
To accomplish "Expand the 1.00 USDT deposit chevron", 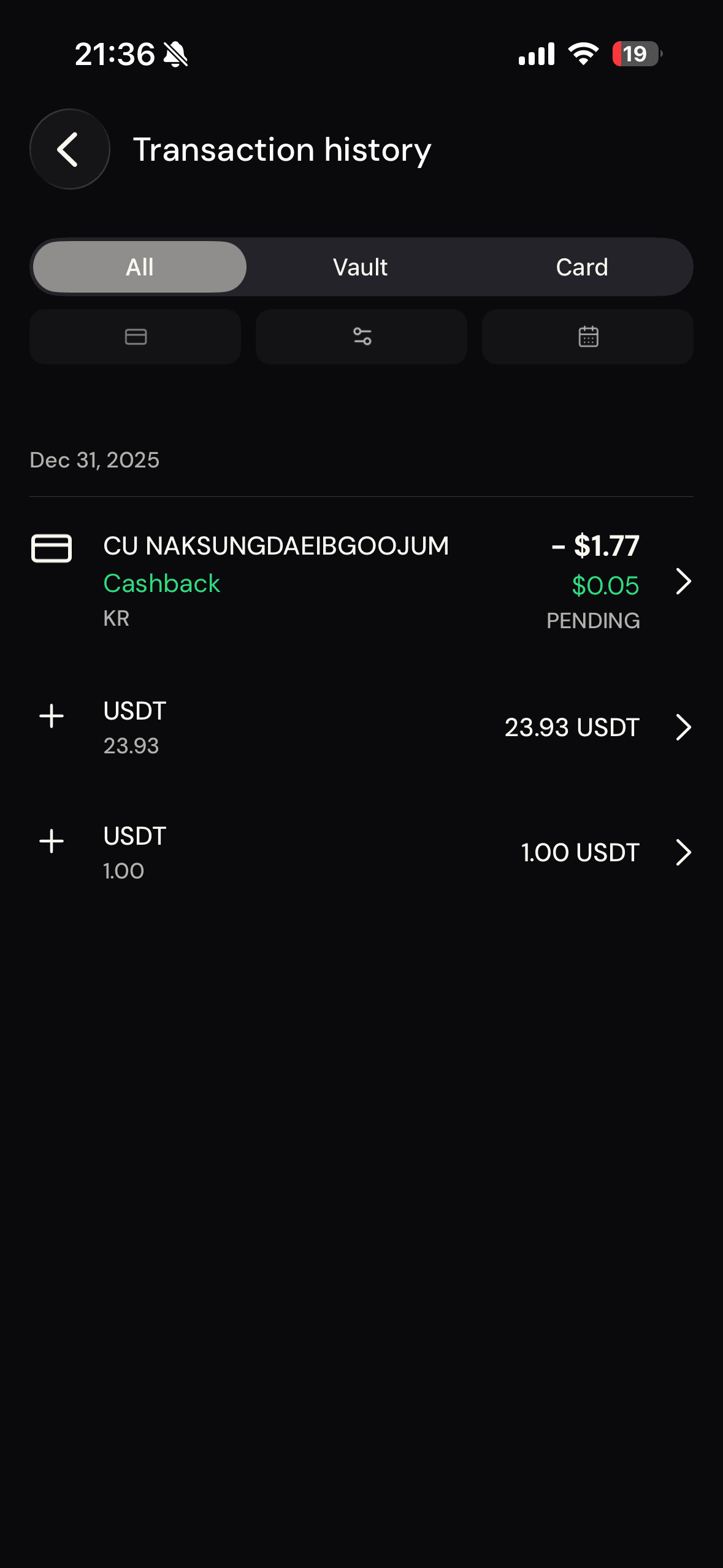I will (x=683, y=853).
